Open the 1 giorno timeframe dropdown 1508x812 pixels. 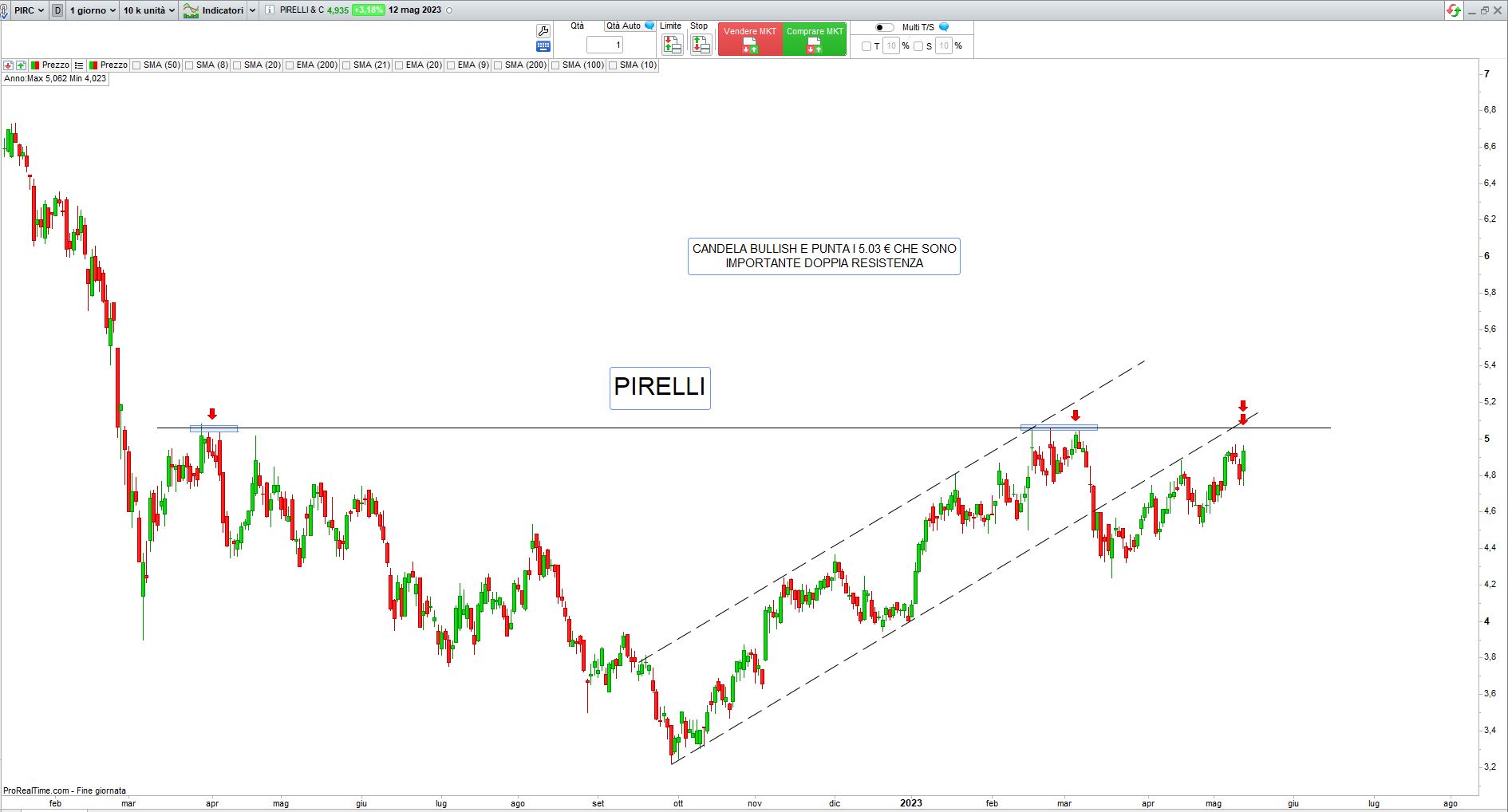pyautogui.click(x=93, y=10)
